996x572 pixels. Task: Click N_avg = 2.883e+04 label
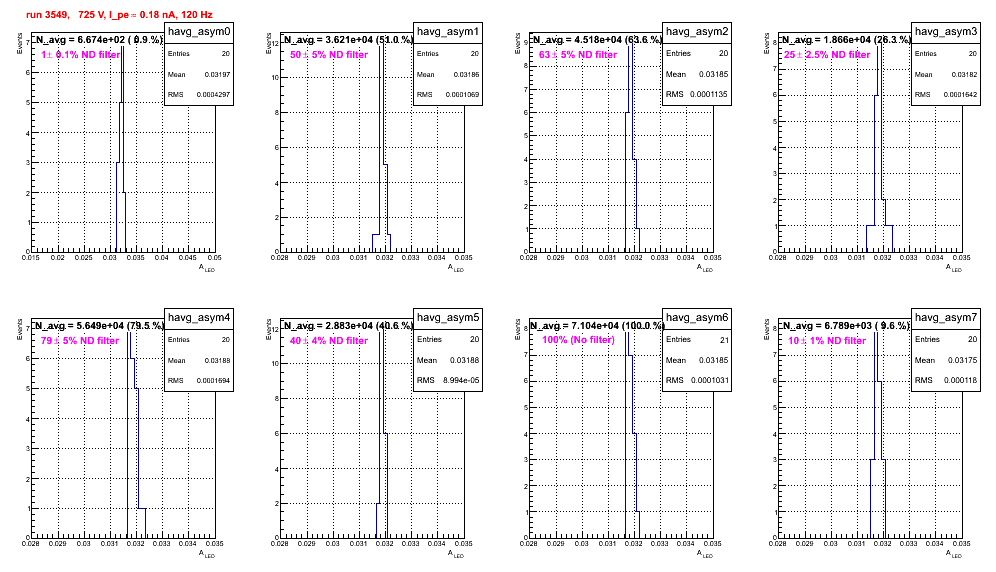[x=348, y=326]
